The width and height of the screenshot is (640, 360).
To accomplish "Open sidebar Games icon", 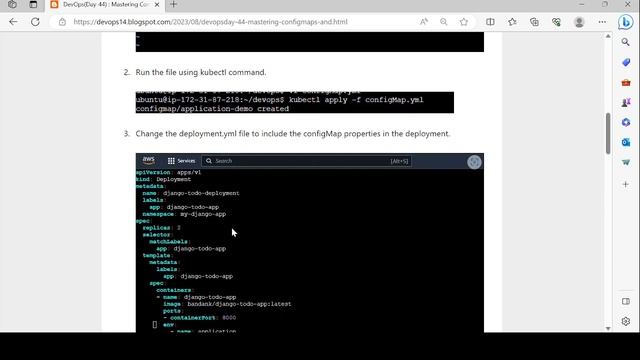I will tap(626, 102).
